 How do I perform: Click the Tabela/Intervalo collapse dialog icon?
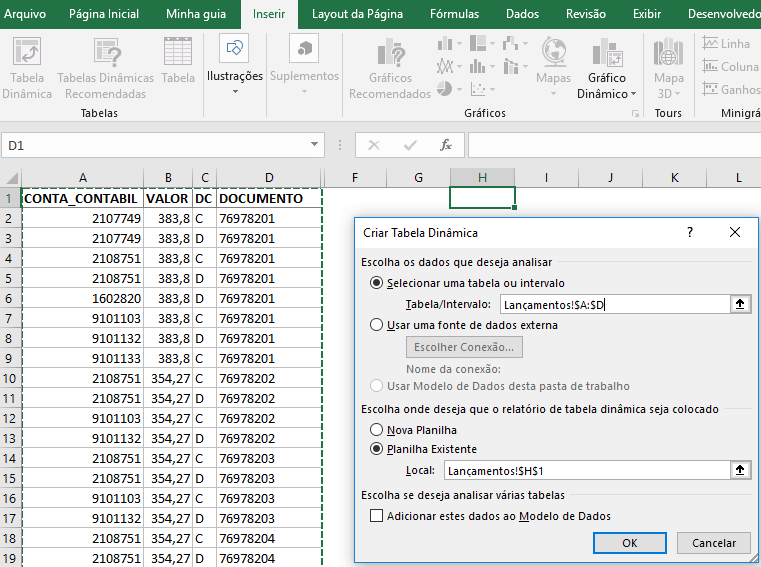739,304
